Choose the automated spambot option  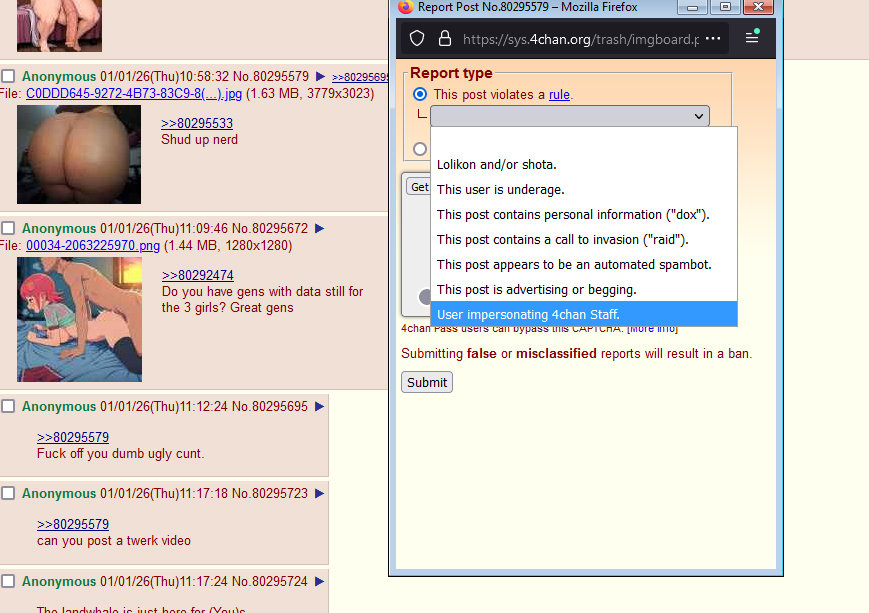(x=584, y=264)
